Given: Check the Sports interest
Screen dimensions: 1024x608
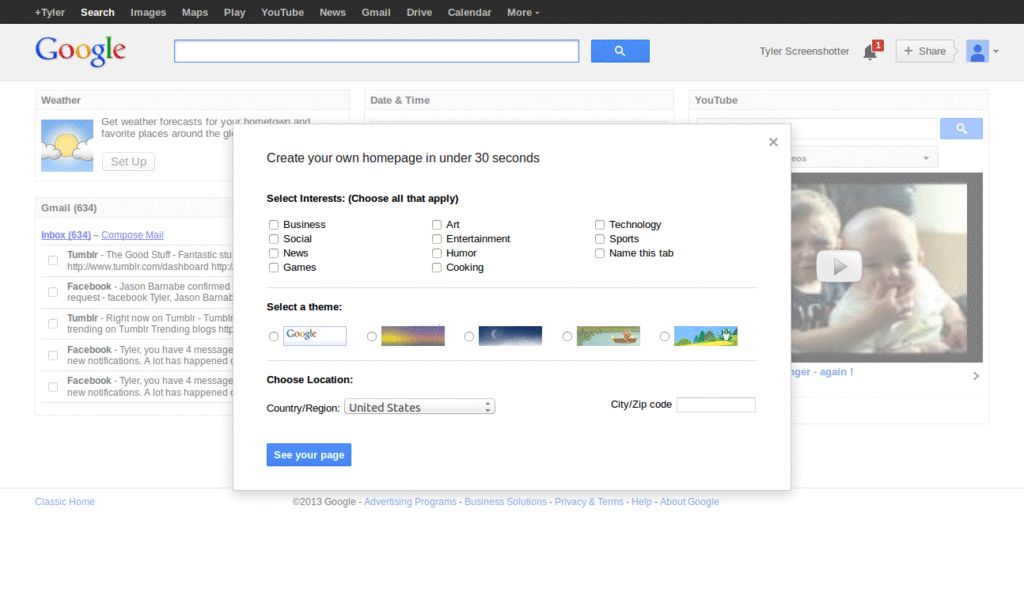Looking at the screenshot, I should click(x=600, y=239).
